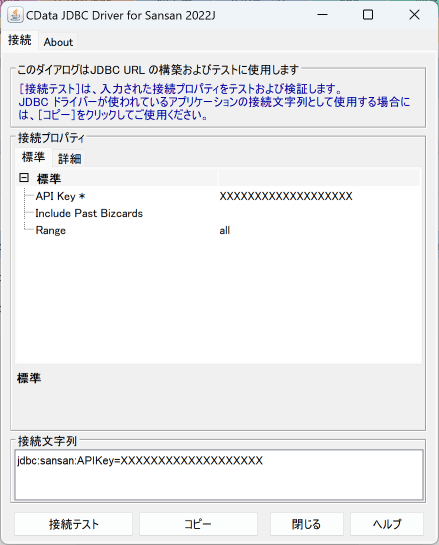Select the API Key property row label
This screenshot has height=545, width=439.
tap(60, 196)
